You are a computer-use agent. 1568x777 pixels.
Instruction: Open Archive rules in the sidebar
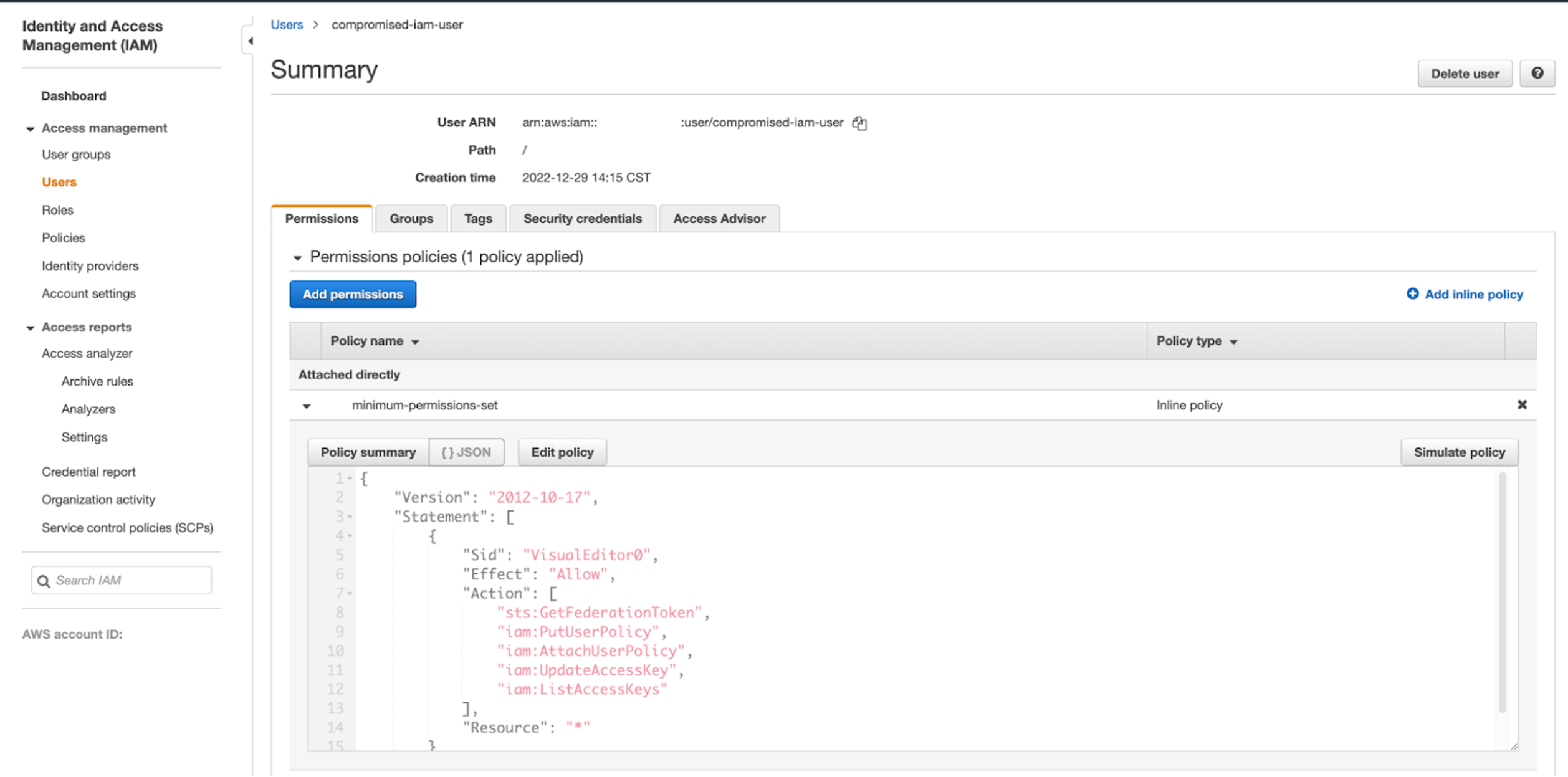[97, 381]
